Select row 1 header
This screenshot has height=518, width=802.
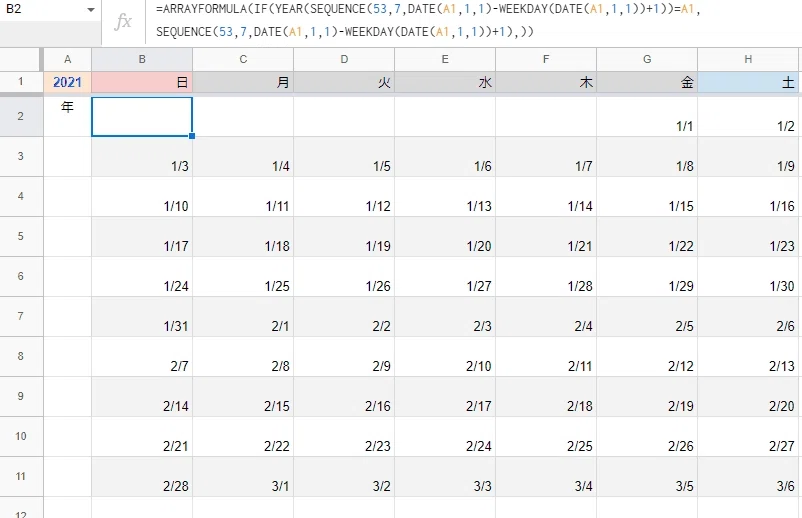pyautogui.click(x=21, y=82)
